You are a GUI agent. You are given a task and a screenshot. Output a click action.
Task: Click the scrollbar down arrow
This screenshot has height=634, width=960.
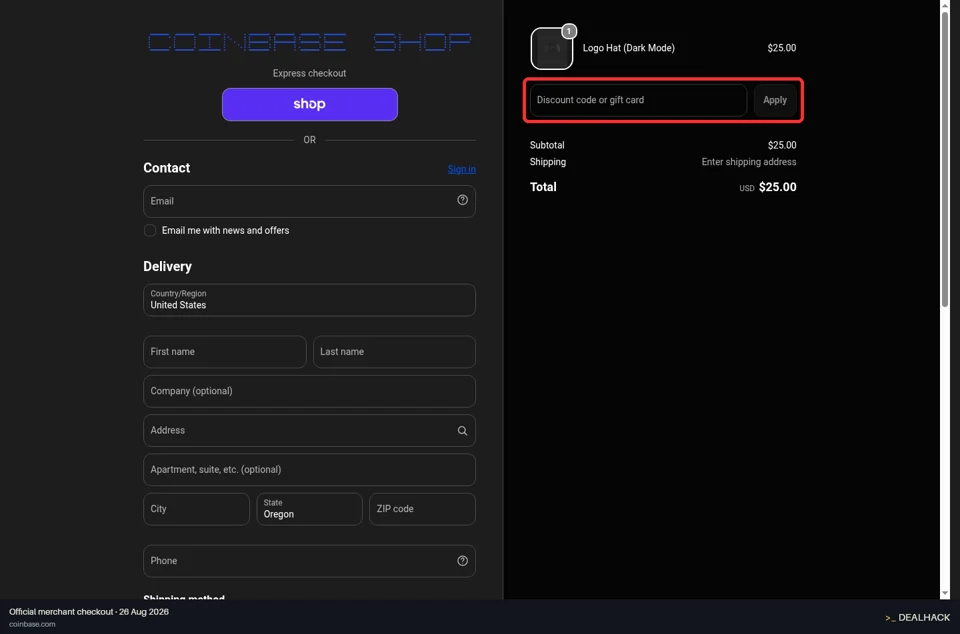coord(945,593)
